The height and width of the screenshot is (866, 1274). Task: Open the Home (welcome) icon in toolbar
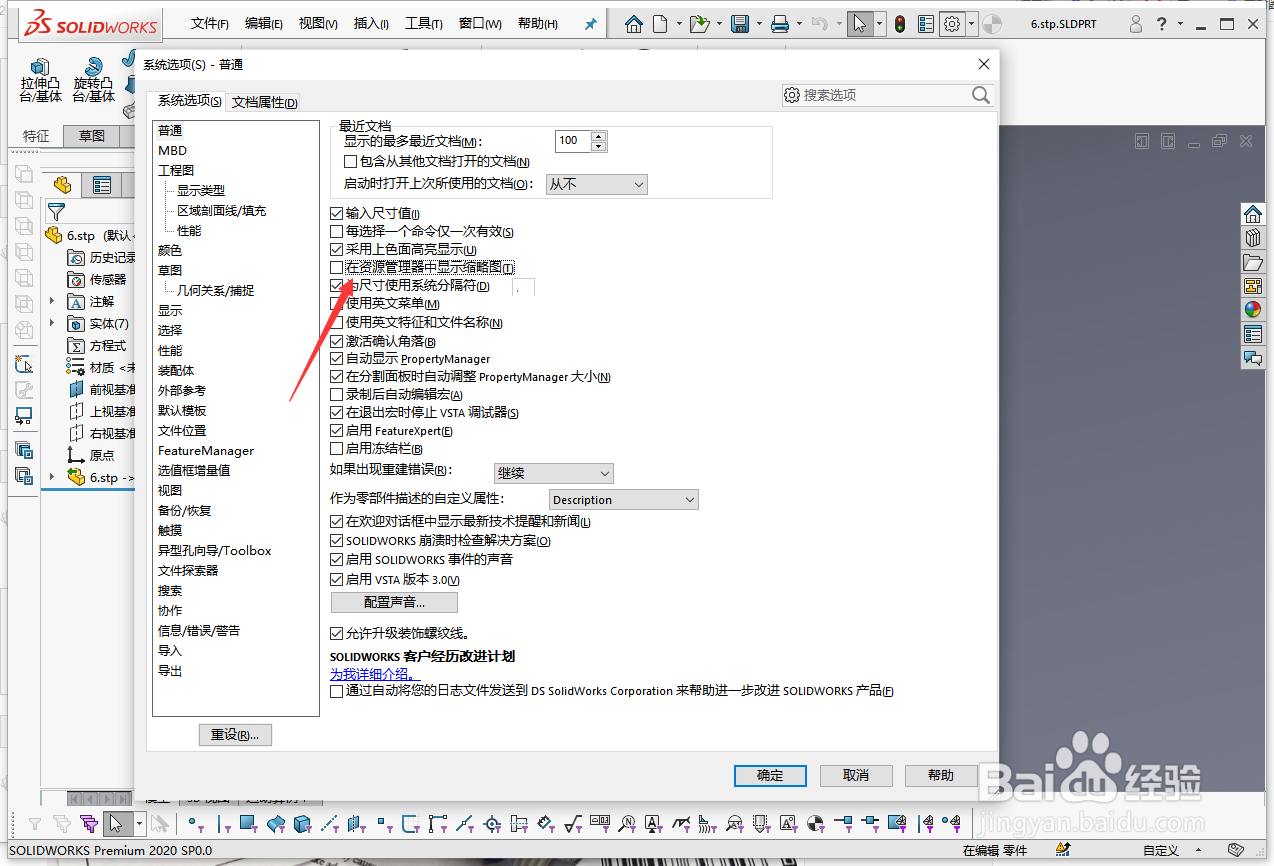click(x=634, y=24)
